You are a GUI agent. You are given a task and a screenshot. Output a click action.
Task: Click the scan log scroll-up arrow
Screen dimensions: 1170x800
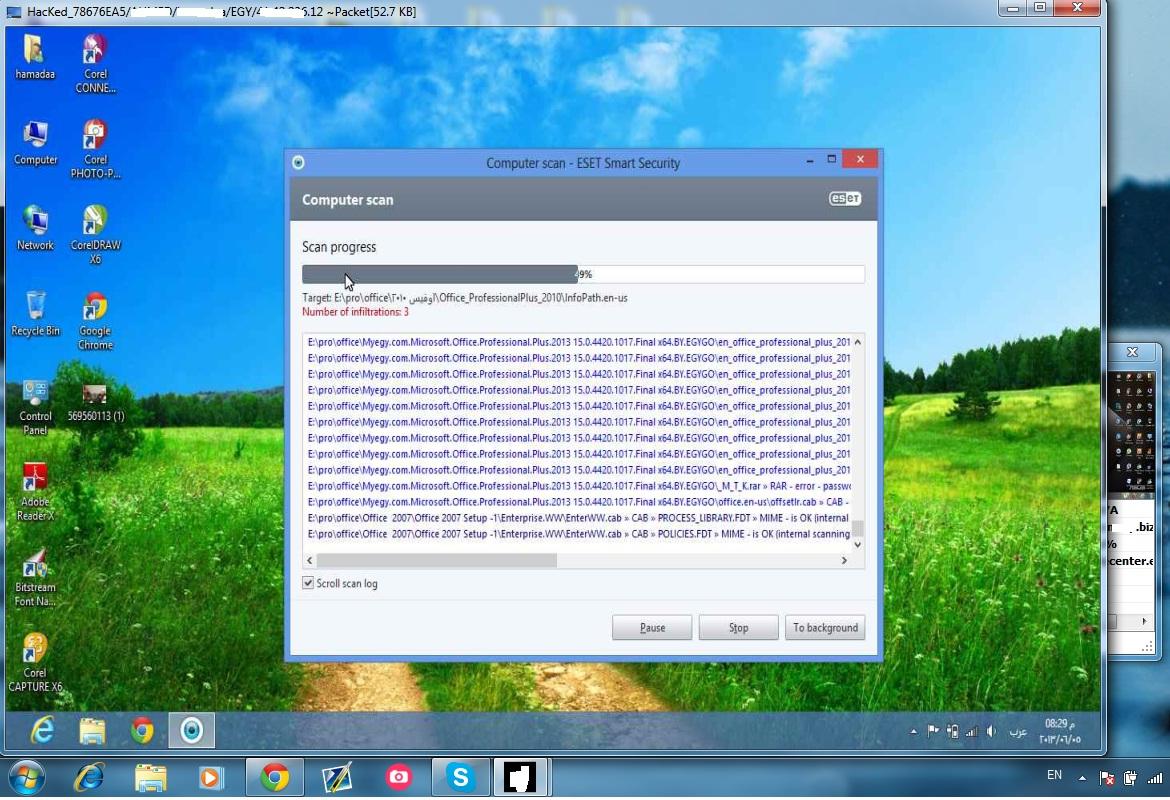click(857, 342)
